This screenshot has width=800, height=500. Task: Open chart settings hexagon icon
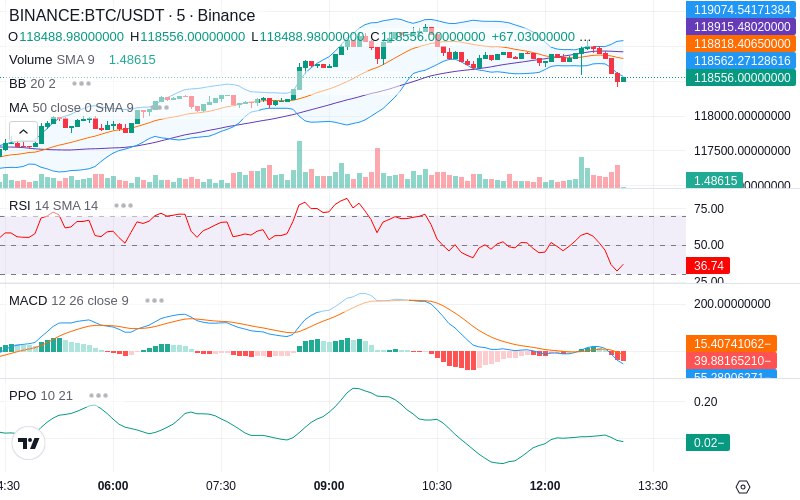click(x=743, y=487)
